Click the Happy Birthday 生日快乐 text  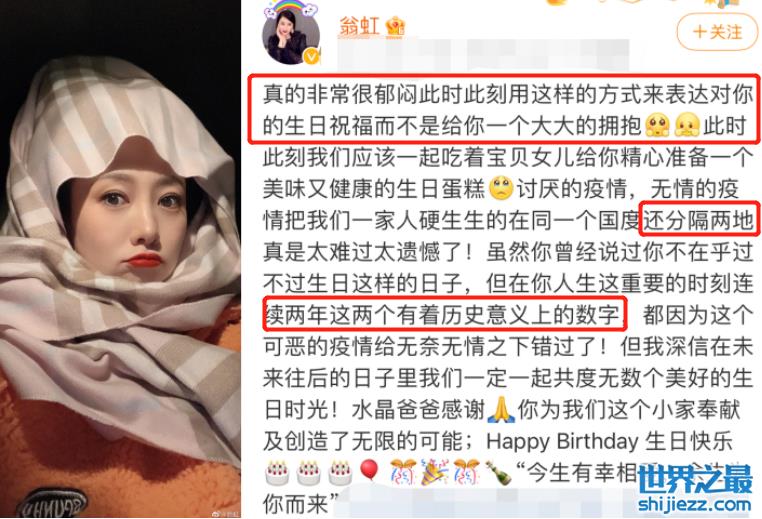click(x=609, y=441)
